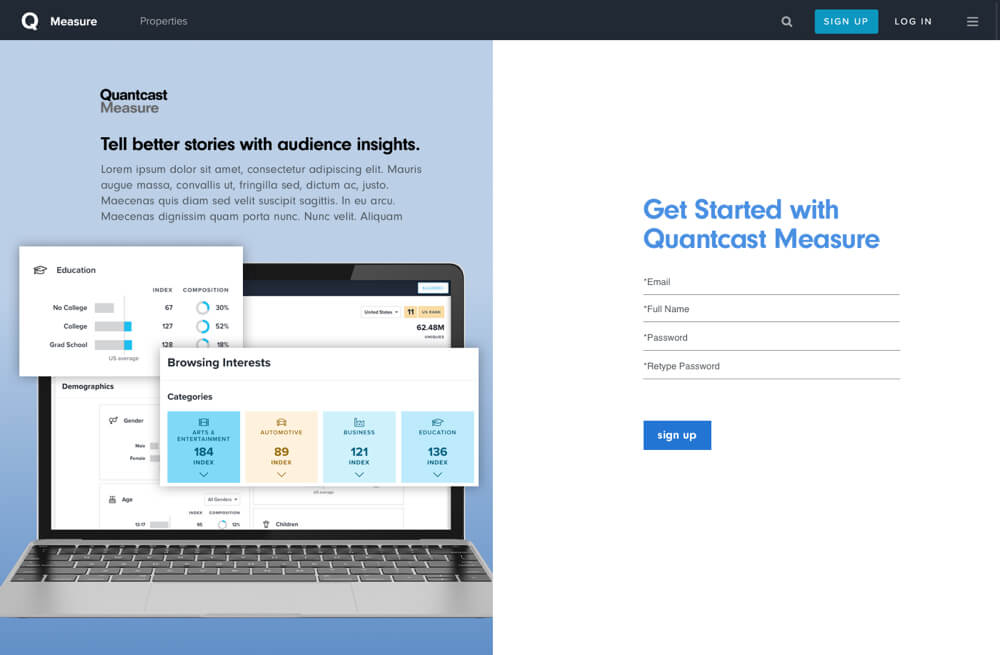
Task: Click the Demographics heading
Action: (x=87, y=386)
